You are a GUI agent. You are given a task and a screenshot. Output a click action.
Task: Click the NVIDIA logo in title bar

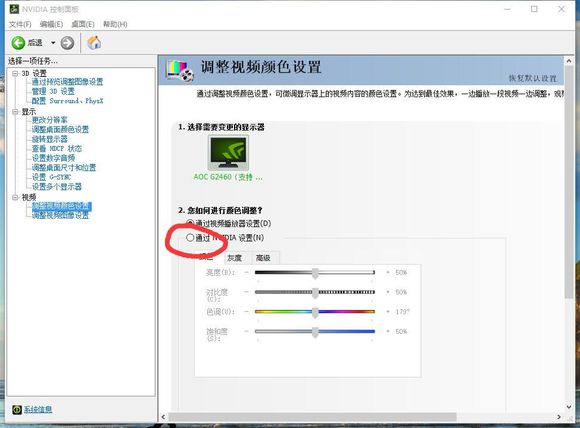click(14, 9)
